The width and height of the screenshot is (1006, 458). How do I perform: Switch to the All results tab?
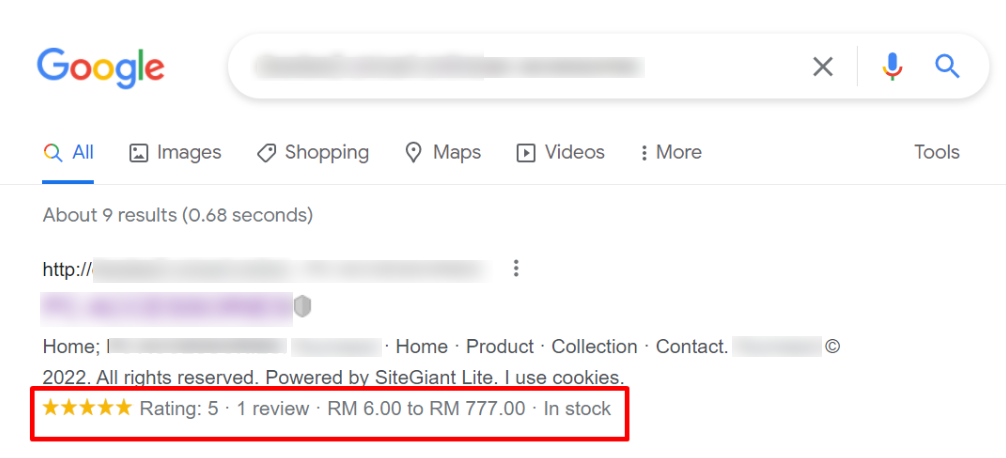tap(68, 153)
